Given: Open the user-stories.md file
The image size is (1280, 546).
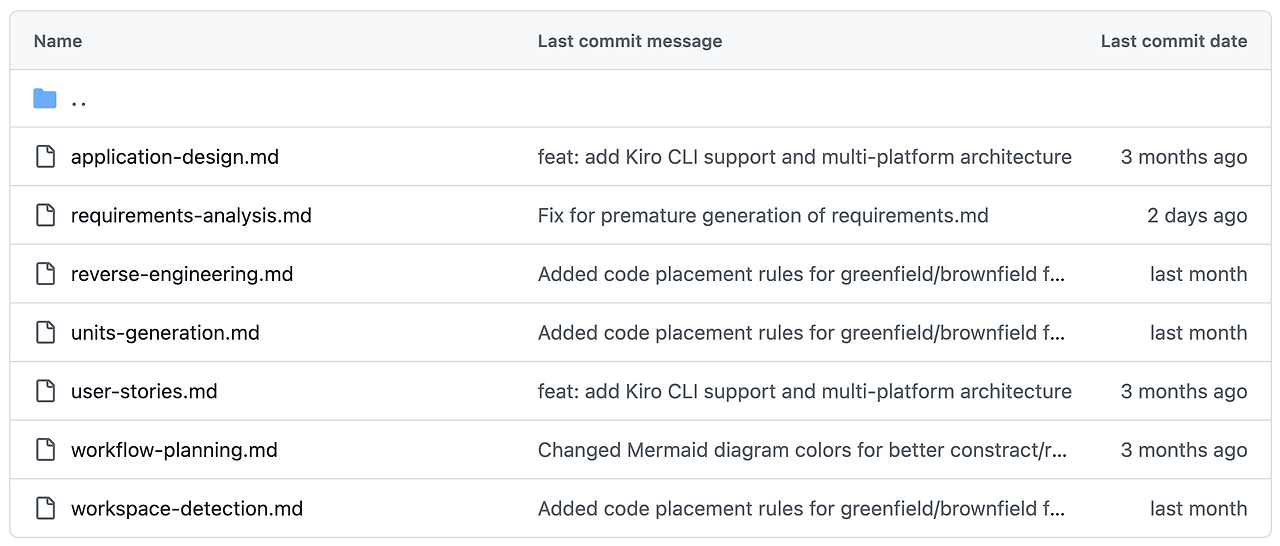Looking at the screenshot, I should 144,391.
